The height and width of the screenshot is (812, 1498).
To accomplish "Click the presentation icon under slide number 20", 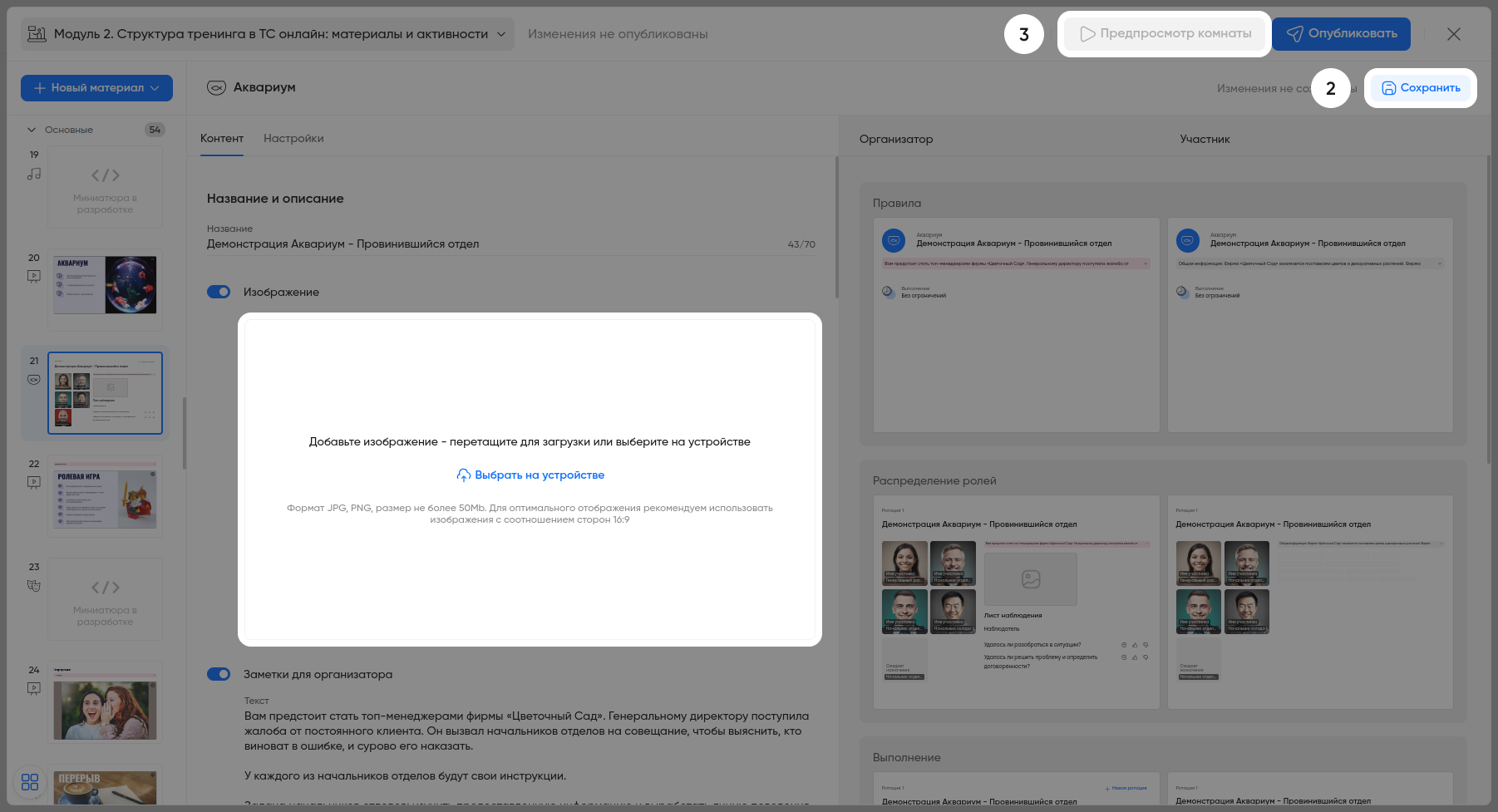I will (x=33, y=277).
